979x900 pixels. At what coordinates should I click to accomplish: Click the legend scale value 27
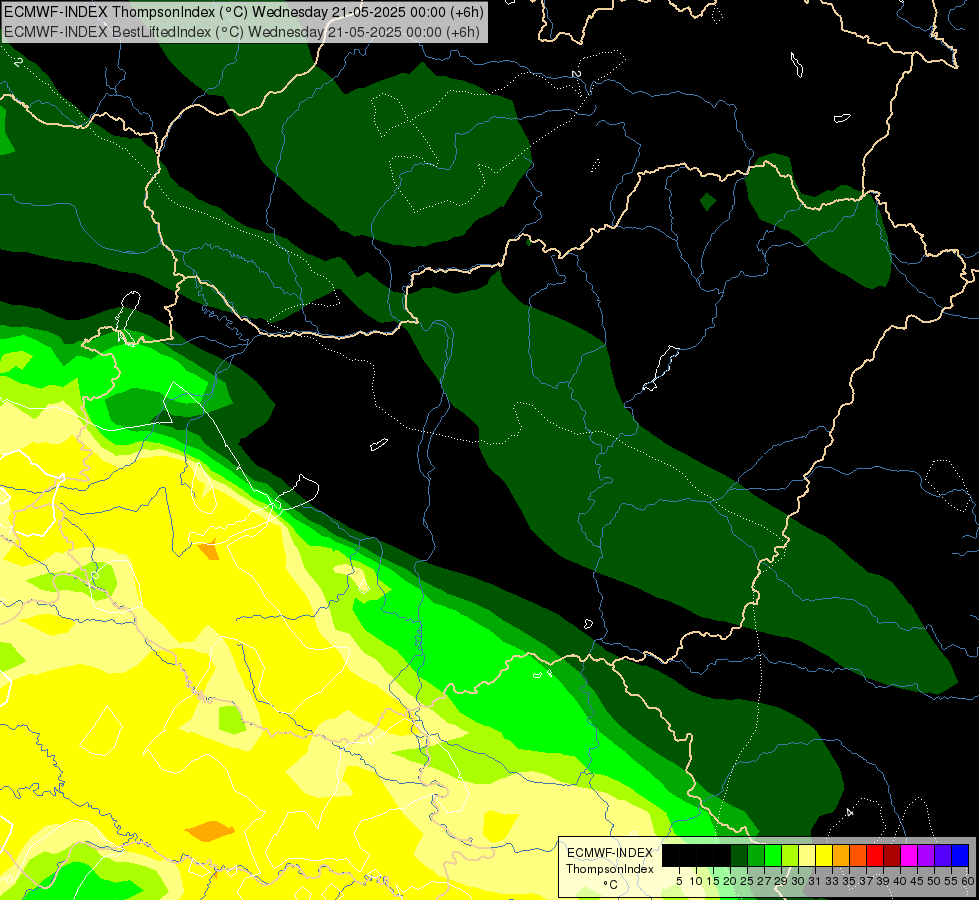[764, 881]
